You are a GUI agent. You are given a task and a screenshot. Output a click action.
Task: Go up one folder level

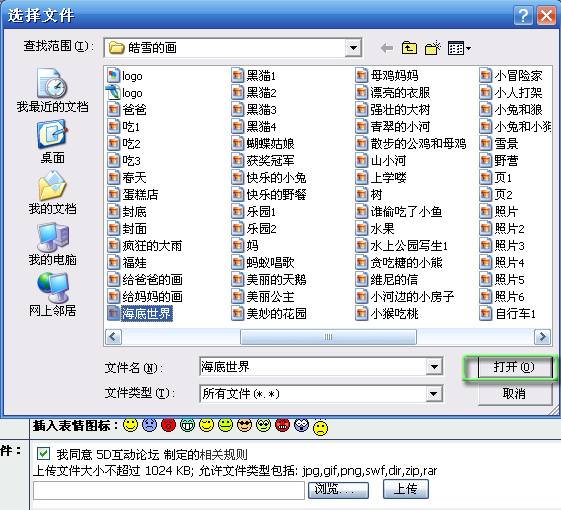[409, 48]
